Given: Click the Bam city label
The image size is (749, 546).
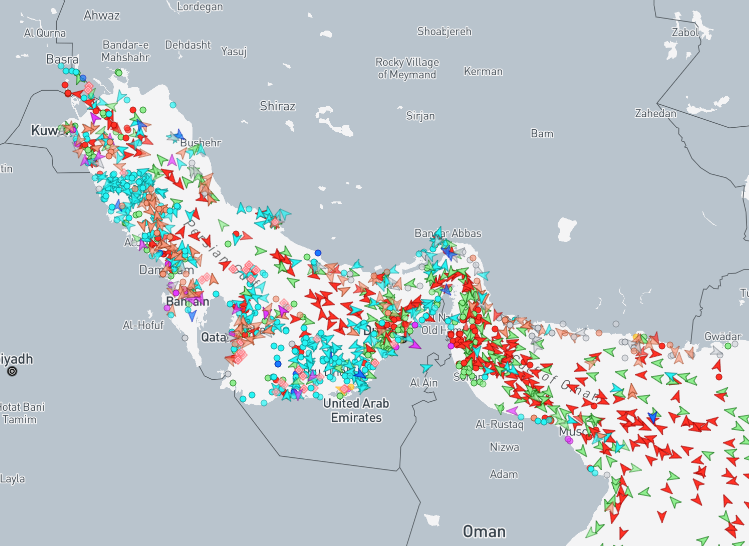Looking at the screenshot, I should 542,133.
